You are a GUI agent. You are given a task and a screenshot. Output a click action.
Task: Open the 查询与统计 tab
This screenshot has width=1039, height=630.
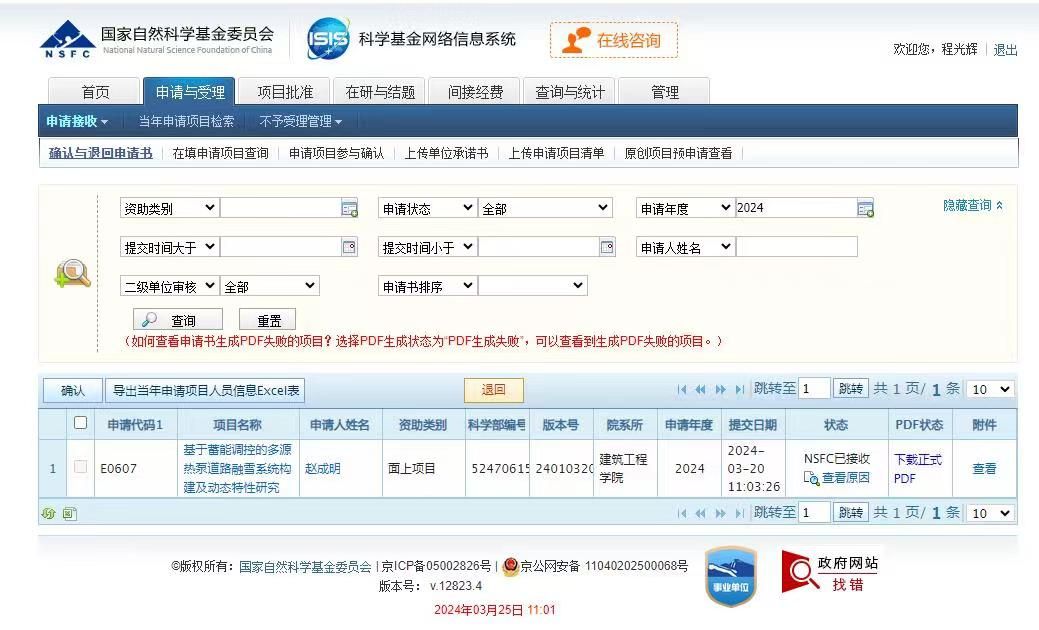[x=570, y=91]
